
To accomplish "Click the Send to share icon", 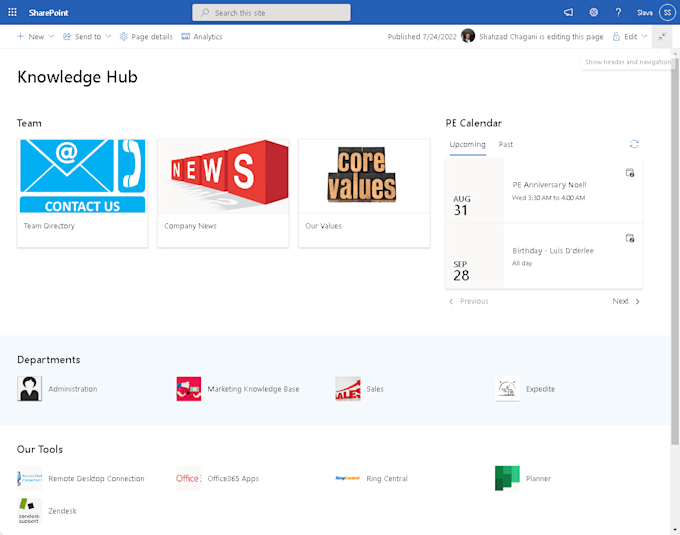I will pos(67,36).
